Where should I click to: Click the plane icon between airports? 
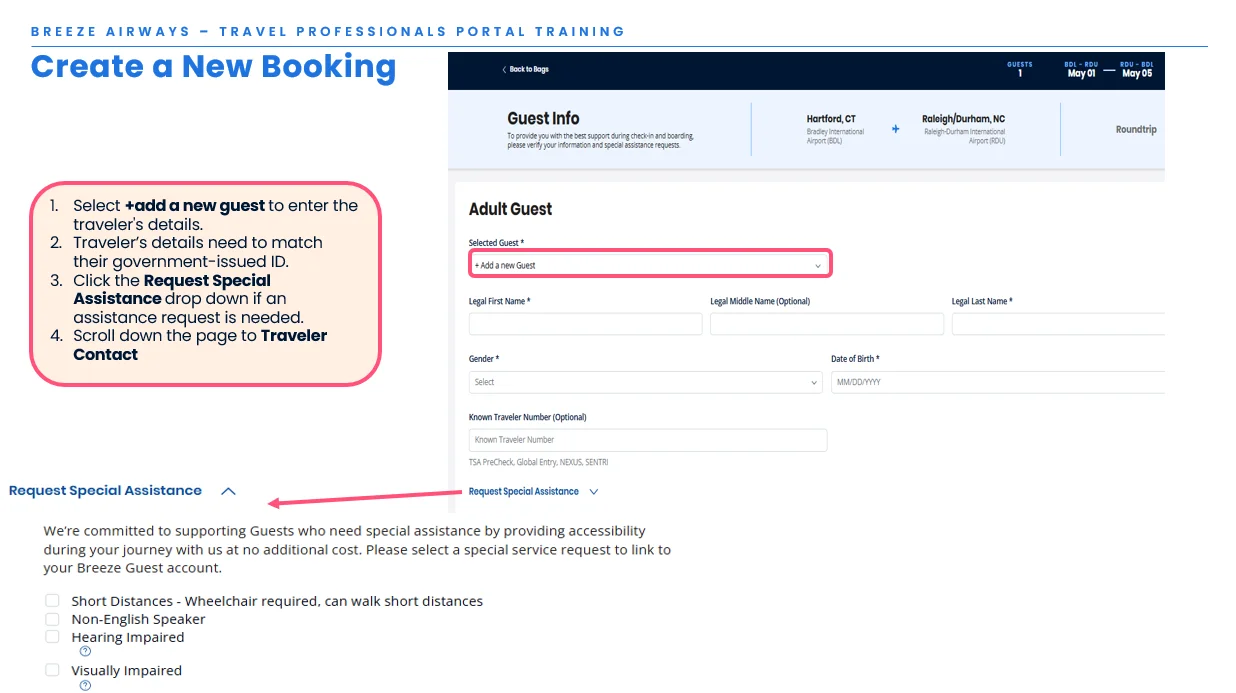pyautogui.click(x=895, y=129)
